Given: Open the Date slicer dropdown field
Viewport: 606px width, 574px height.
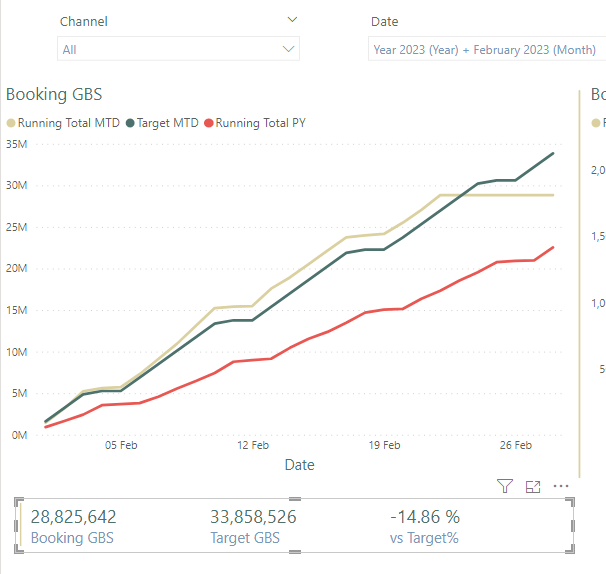Looking at the screenshot, I should point(487,49).
